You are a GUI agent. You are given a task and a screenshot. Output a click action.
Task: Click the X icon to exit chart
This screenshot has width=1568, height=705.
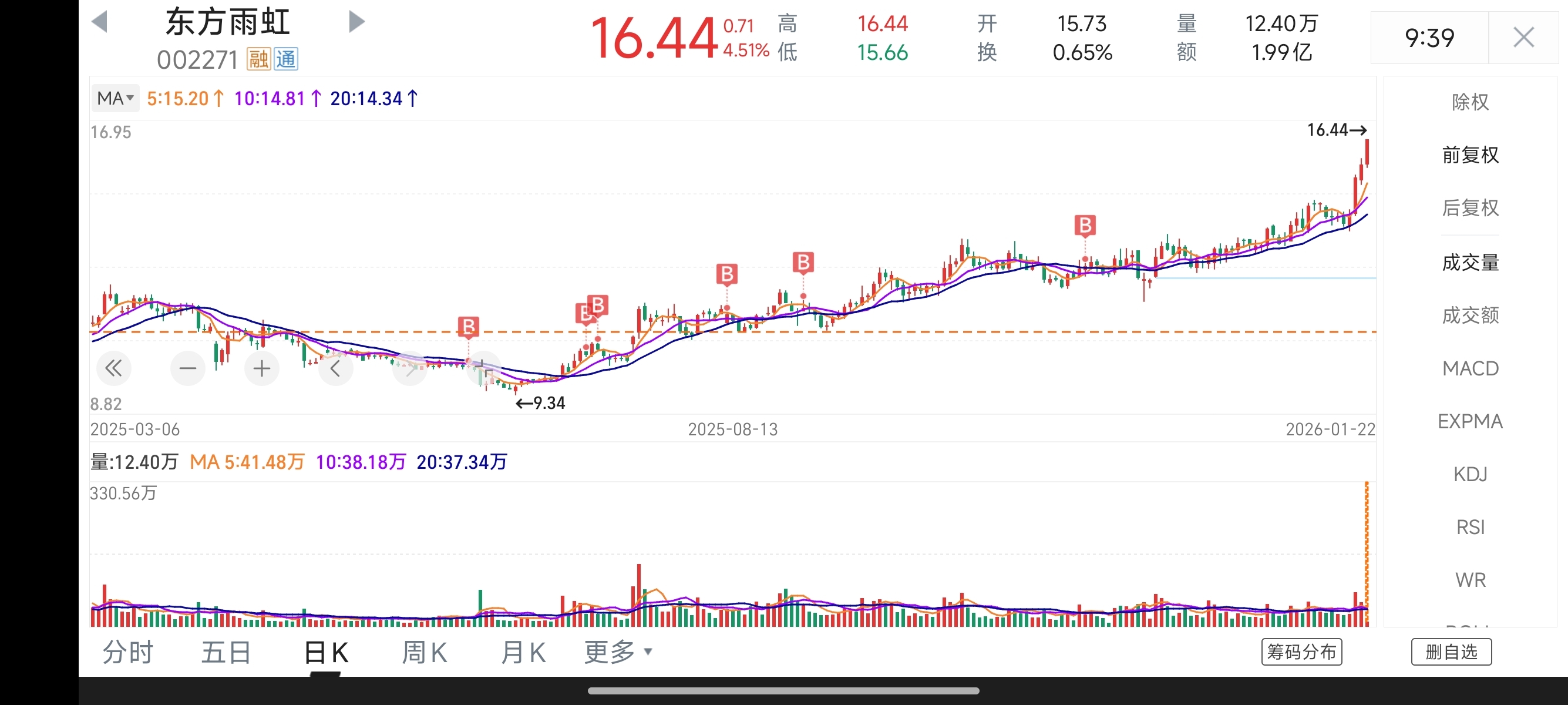click(1523, 38)
